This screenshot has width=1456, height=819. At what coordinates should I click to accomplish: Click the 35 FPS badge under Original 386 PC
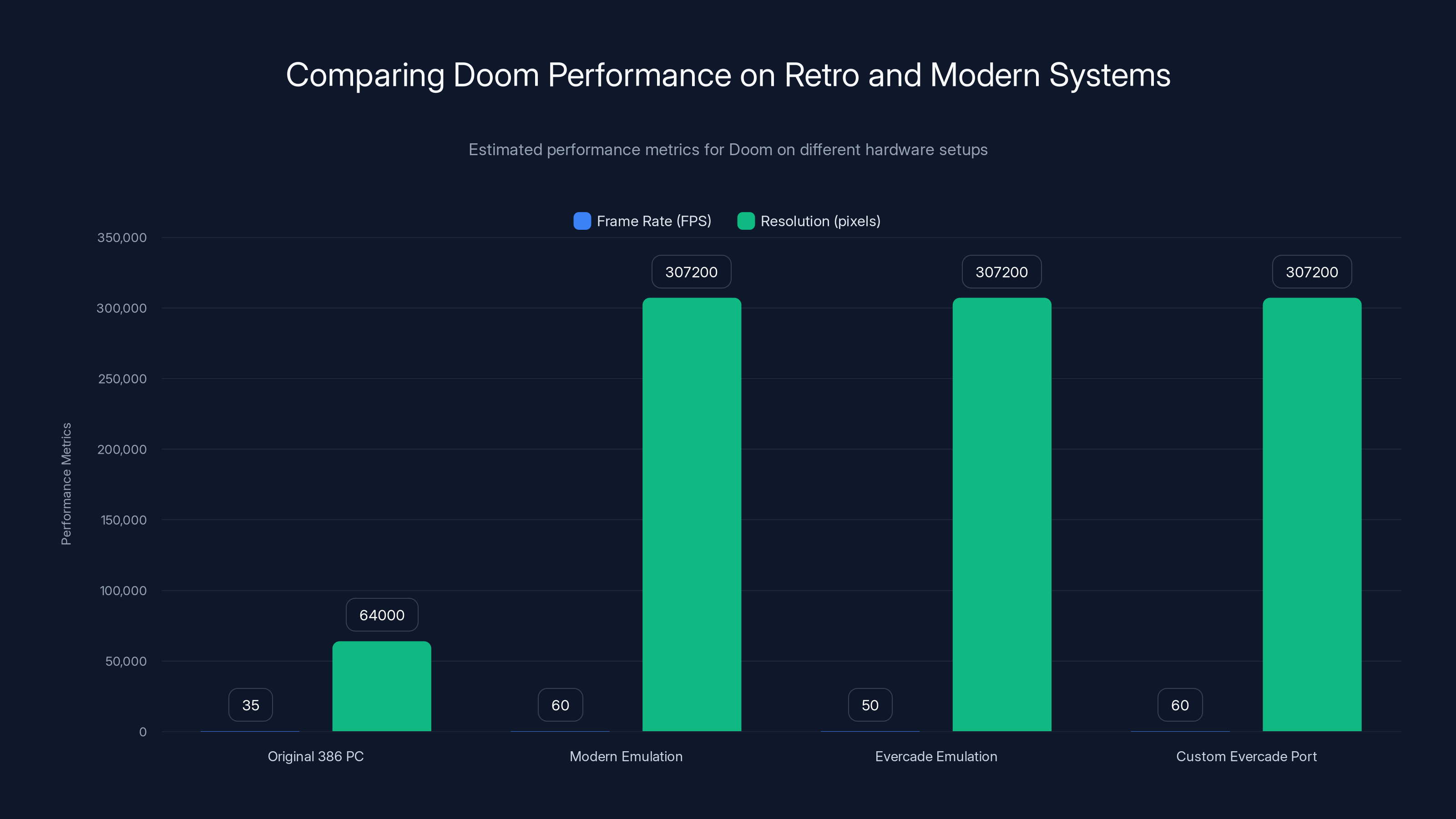click(250, 704)
